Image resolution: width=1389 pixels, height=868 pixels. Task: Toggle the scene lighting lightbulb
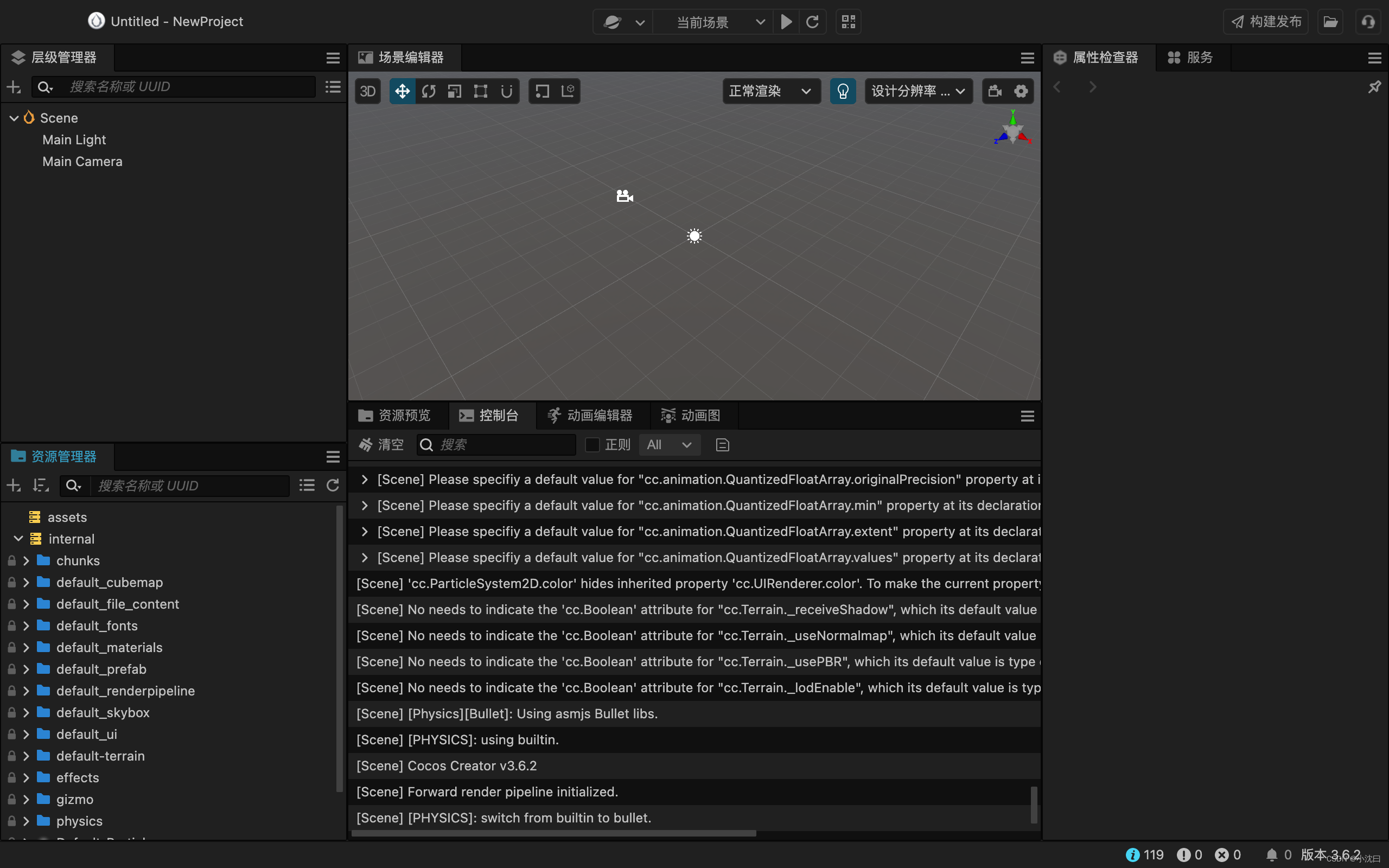click(843, 91)
